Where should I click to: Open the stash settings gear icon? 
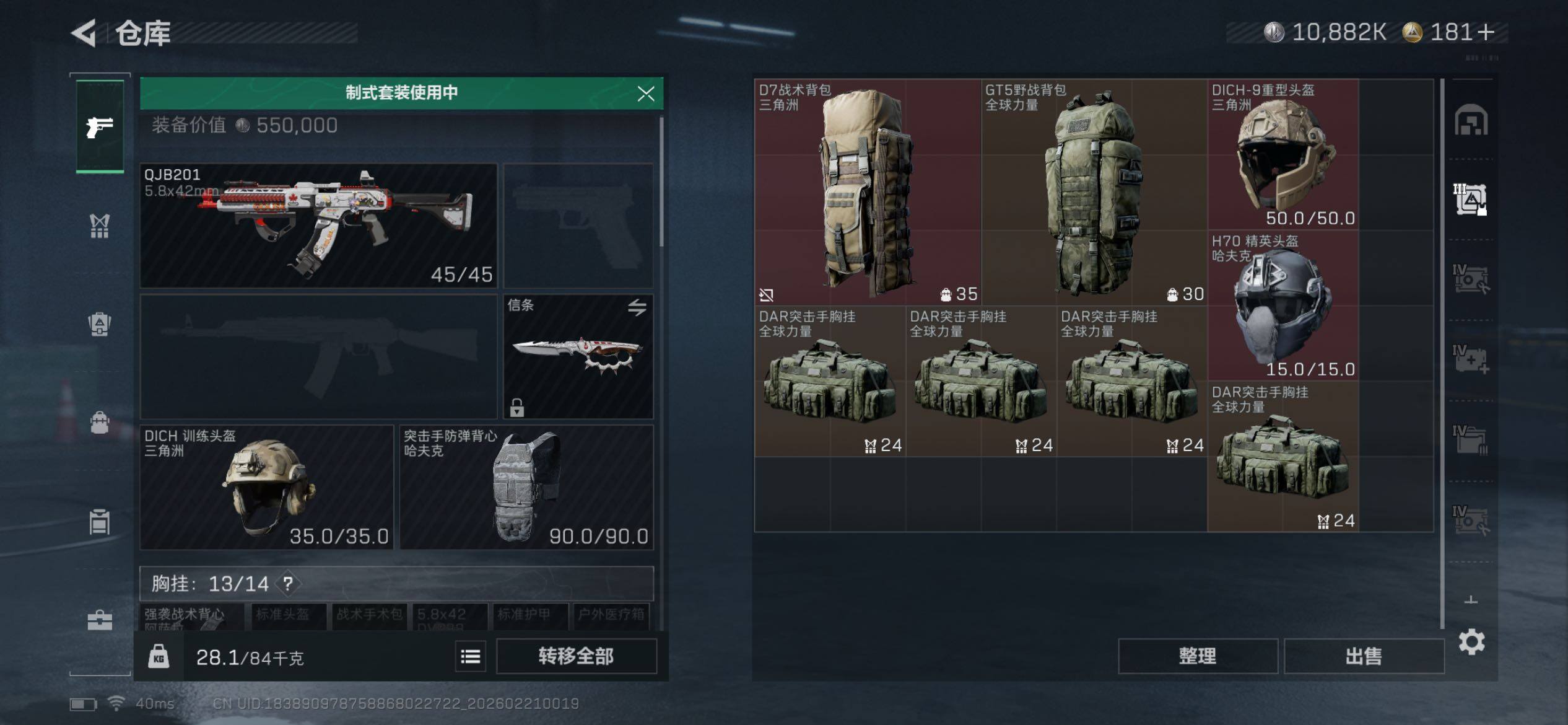click(1471, 642)
